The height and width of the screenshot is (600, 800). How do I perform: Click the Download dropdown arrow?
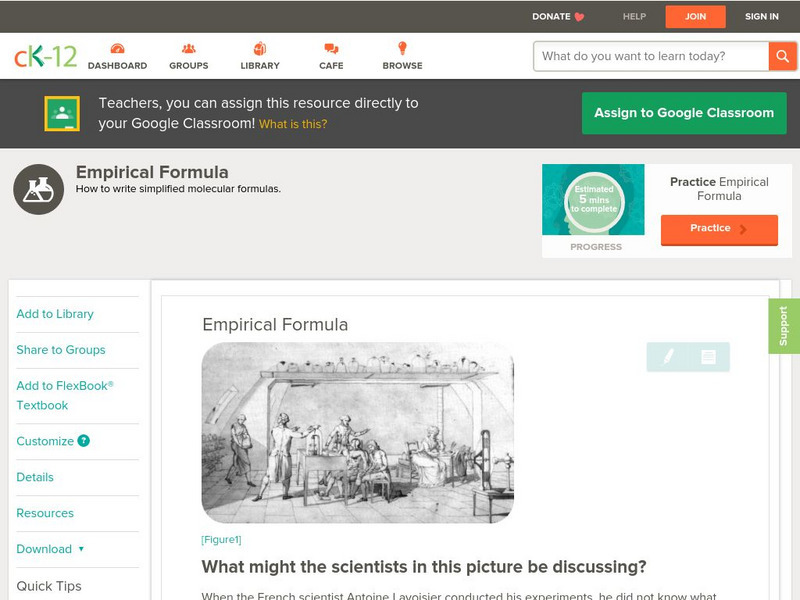pyautogui.click(x=81, y=549)
